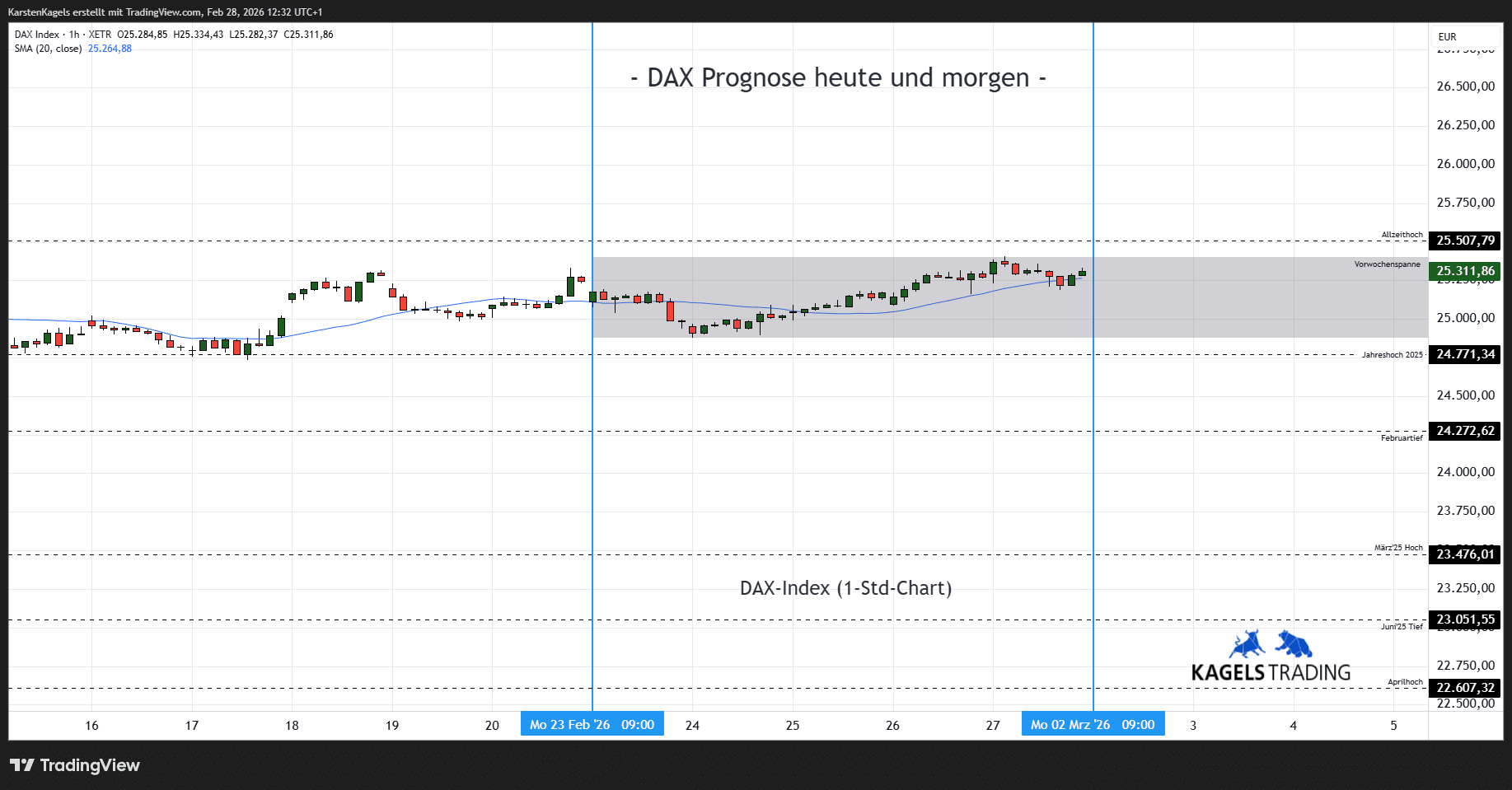Image resolution: width=1512 pixels, height=790 pixels.
Task: Click the KAGELS TRADING logo text
Action: coord(1271,673)
